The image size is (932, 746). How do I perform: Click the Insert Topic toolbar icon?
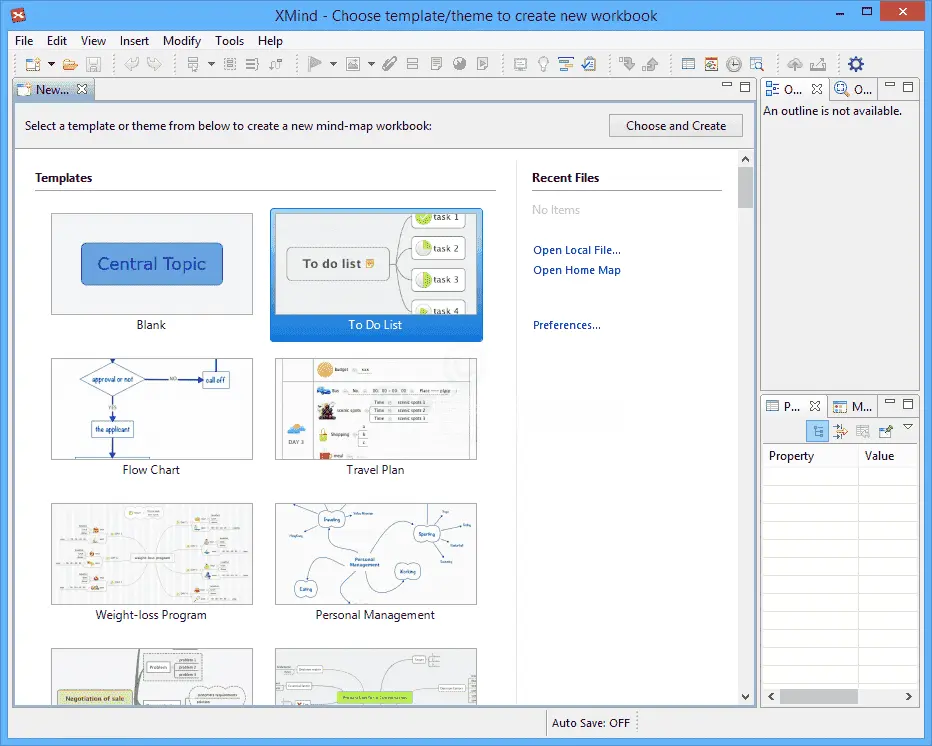193,64
